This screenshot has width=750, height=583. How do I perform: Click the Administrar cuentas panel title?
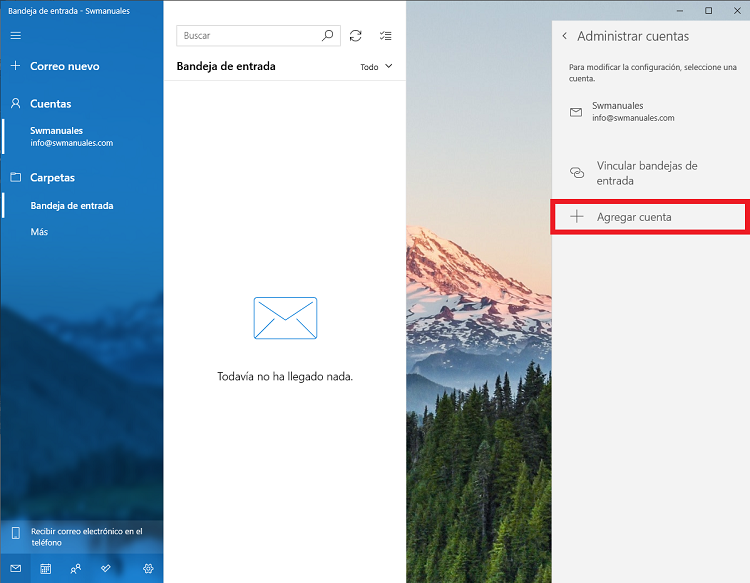[633, 36]
